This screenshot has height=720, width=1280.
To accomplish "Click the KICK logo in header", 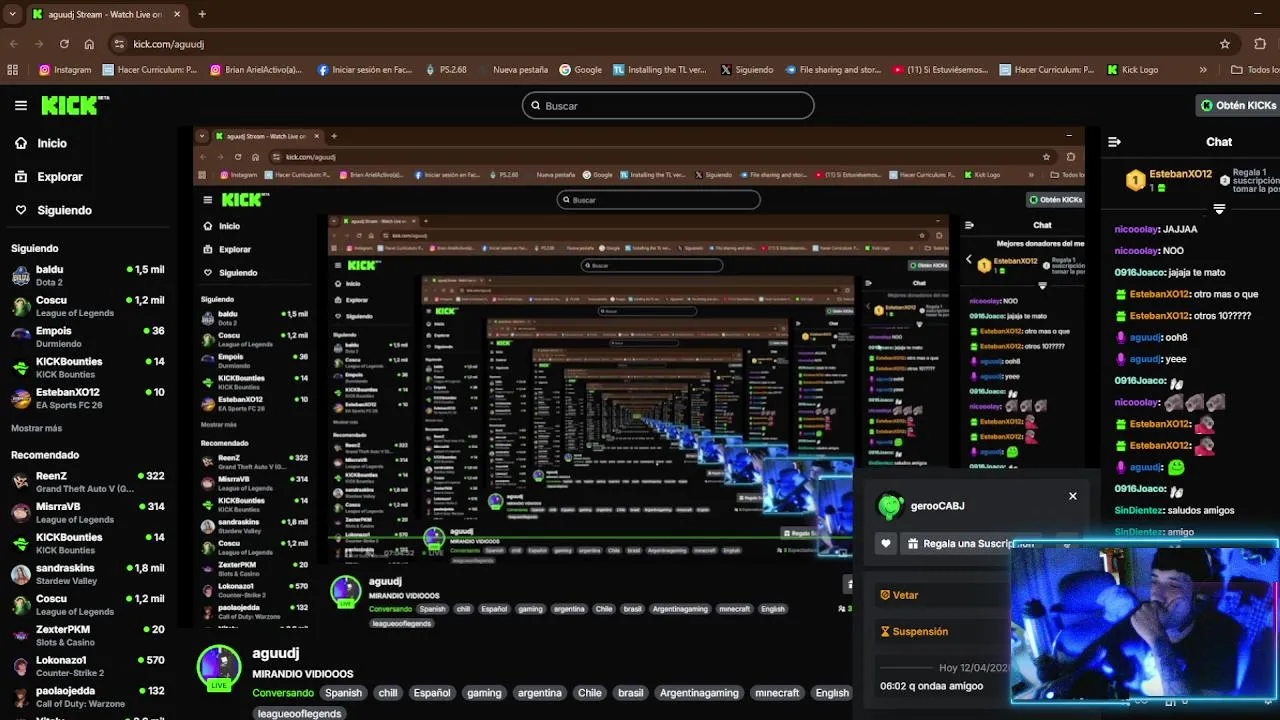I will 75,105.
